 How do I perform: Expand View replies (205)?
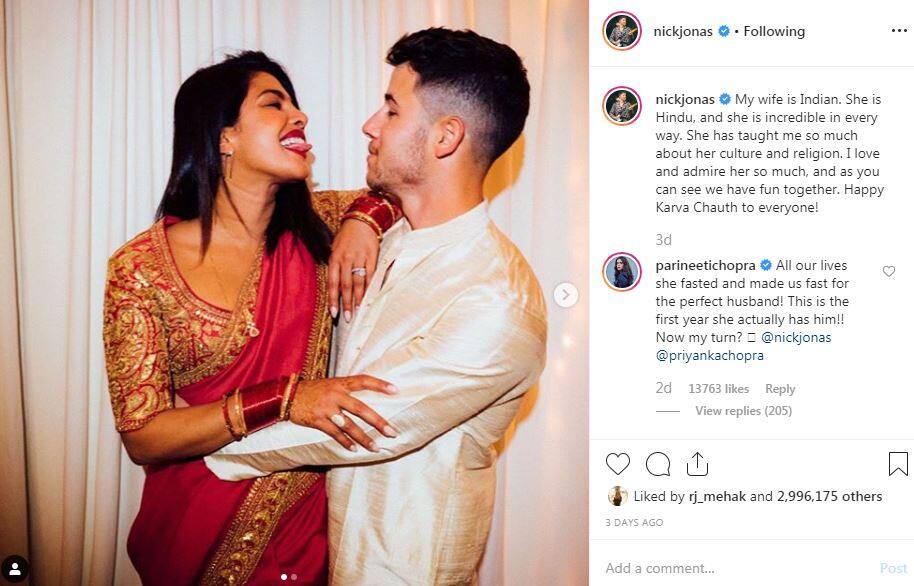[743, 411]
